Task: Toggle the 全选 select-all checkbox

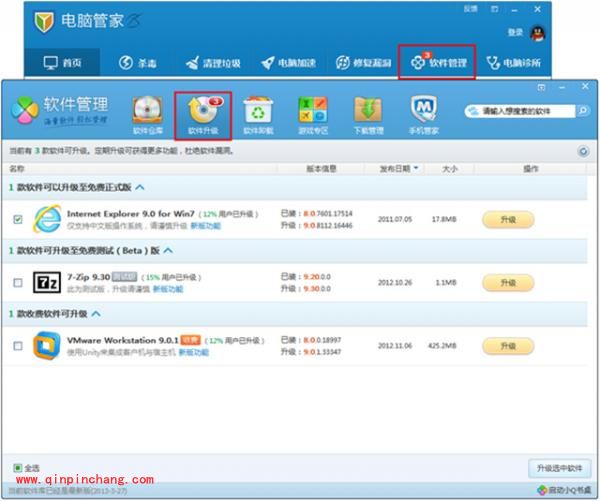Action: click(x=17, y=468)
